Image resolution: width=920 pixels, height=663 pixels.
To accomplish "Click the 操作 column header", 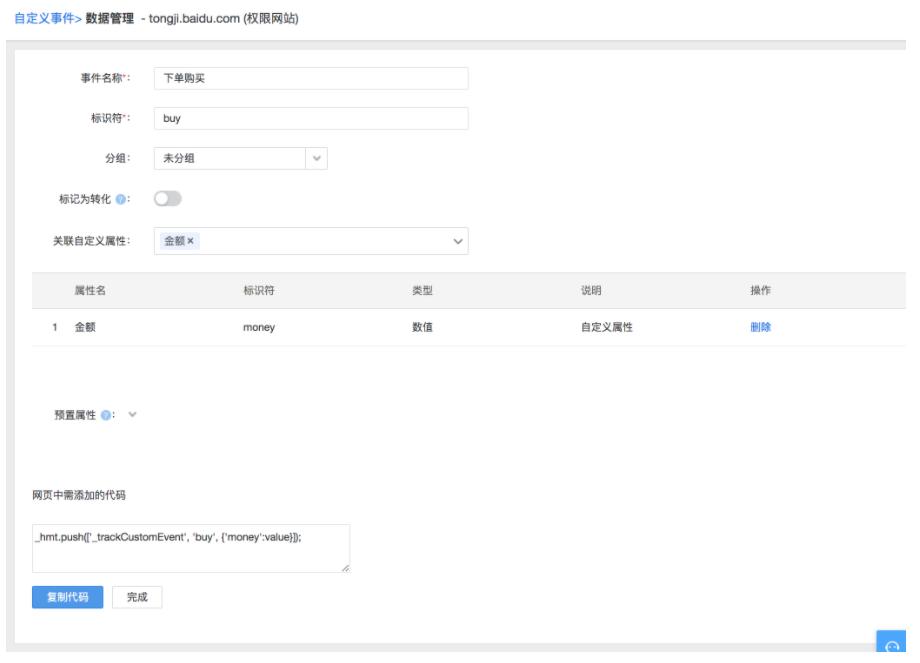I will click(760, 290).
